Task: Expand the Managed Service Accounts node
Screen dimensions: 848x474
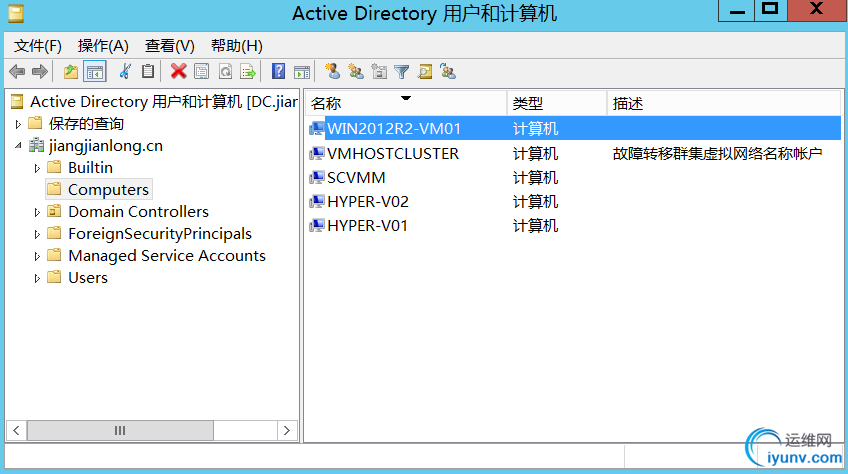Action: pos(37,256)
